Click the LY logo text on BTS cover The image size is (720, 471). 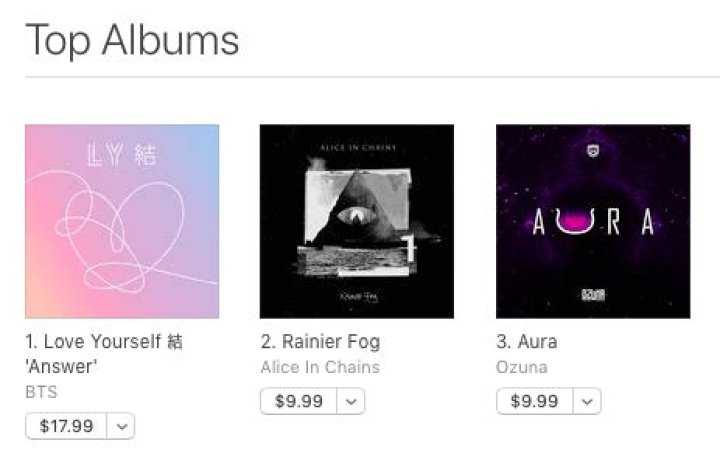[121, 157]
